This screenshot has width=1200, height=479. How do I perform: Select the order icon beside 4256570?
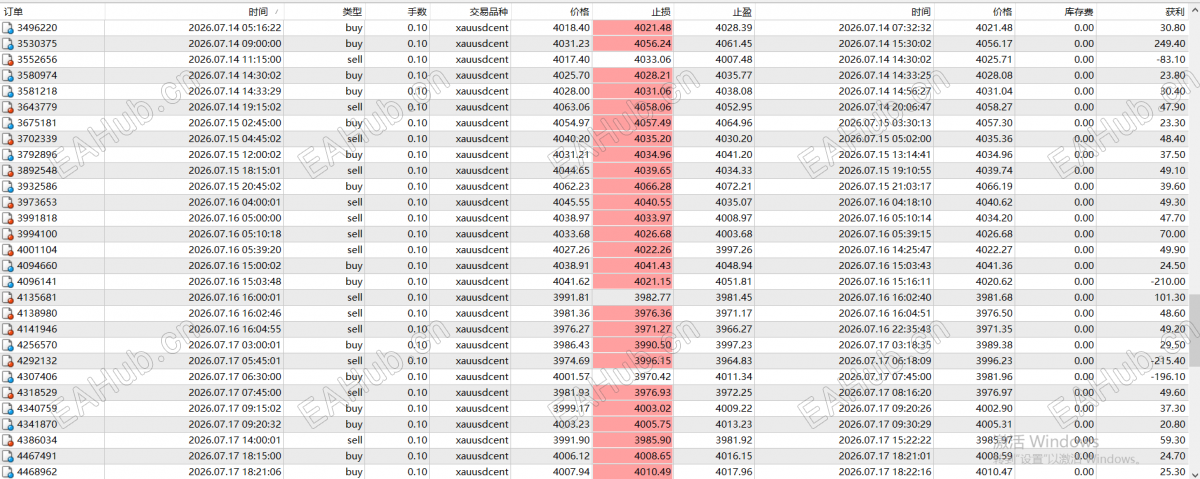point(9,344)
